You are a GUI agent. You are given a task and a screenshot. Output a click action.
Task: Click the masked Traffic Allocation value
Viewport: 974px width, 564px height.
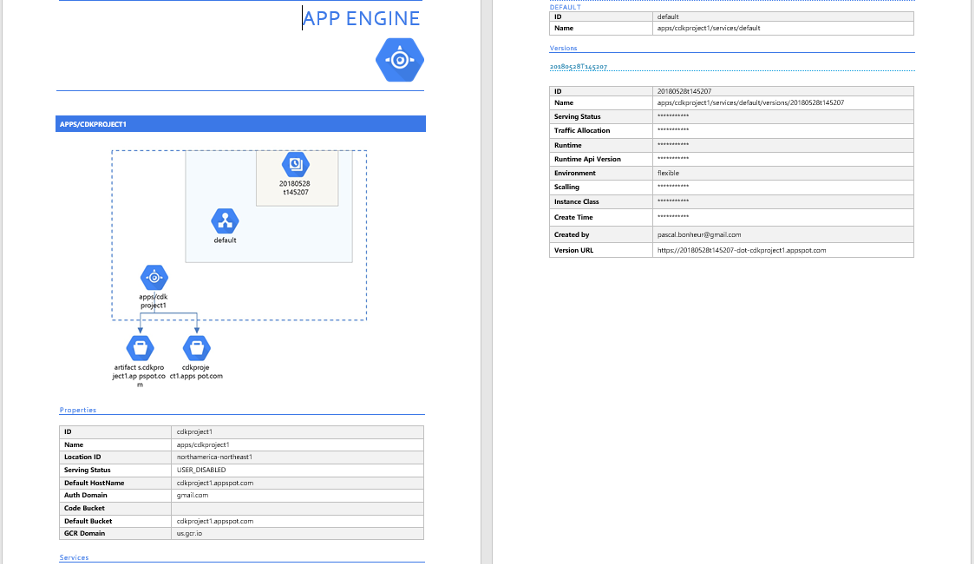pos(673,130)
